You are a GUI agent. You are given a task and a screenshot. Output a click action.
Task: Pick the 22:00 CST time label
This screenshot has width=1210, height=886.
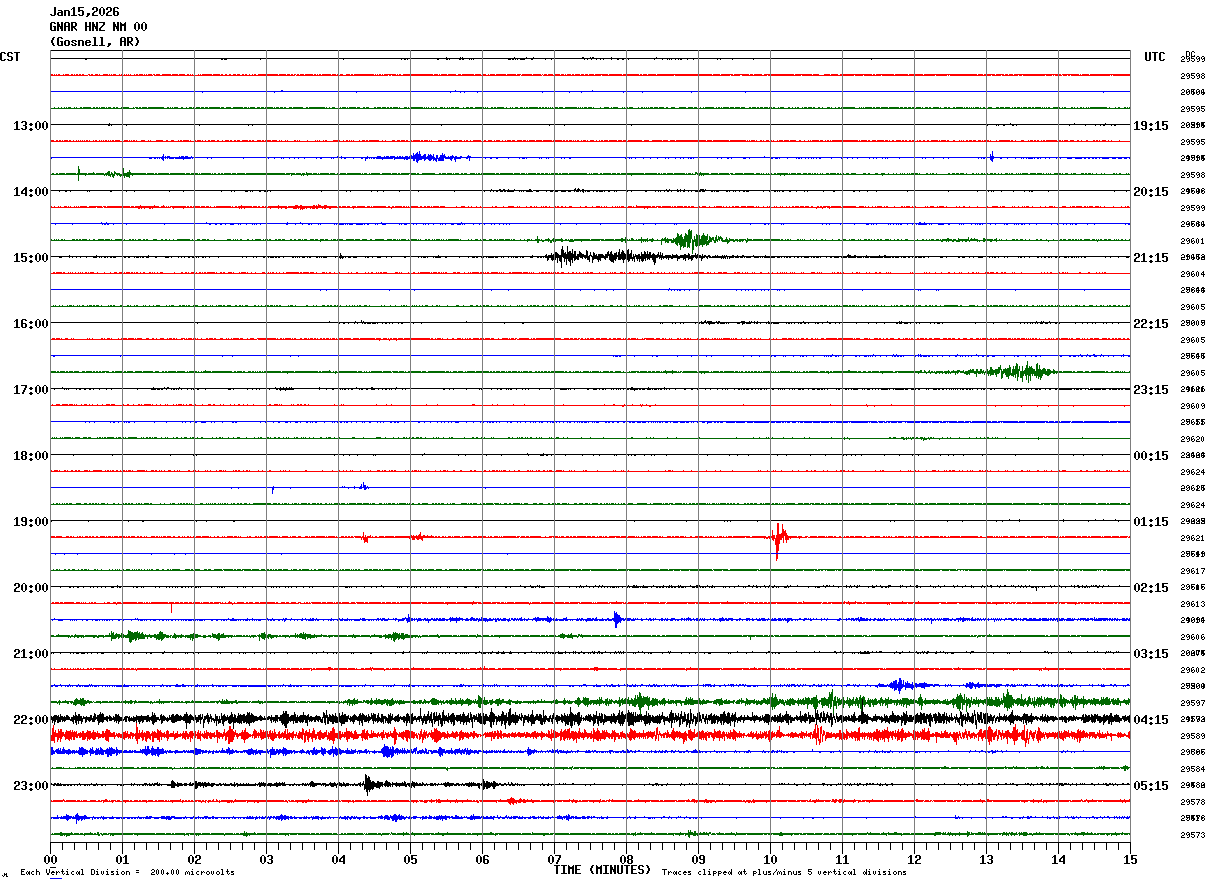(x=30, y=719)
